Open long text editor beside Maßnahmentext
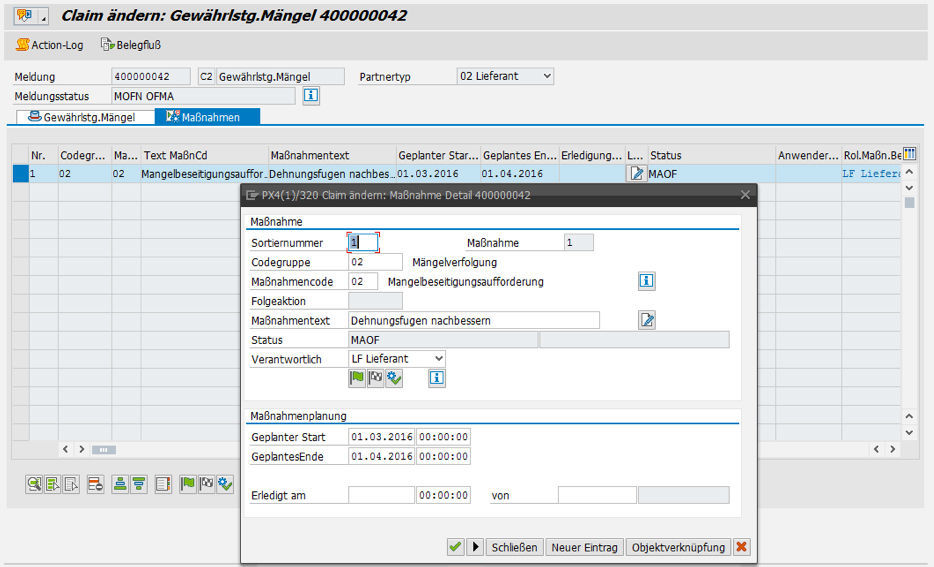The height and width of the screenshot is (567, 934). pyautogui.click(x=647, y=320)
